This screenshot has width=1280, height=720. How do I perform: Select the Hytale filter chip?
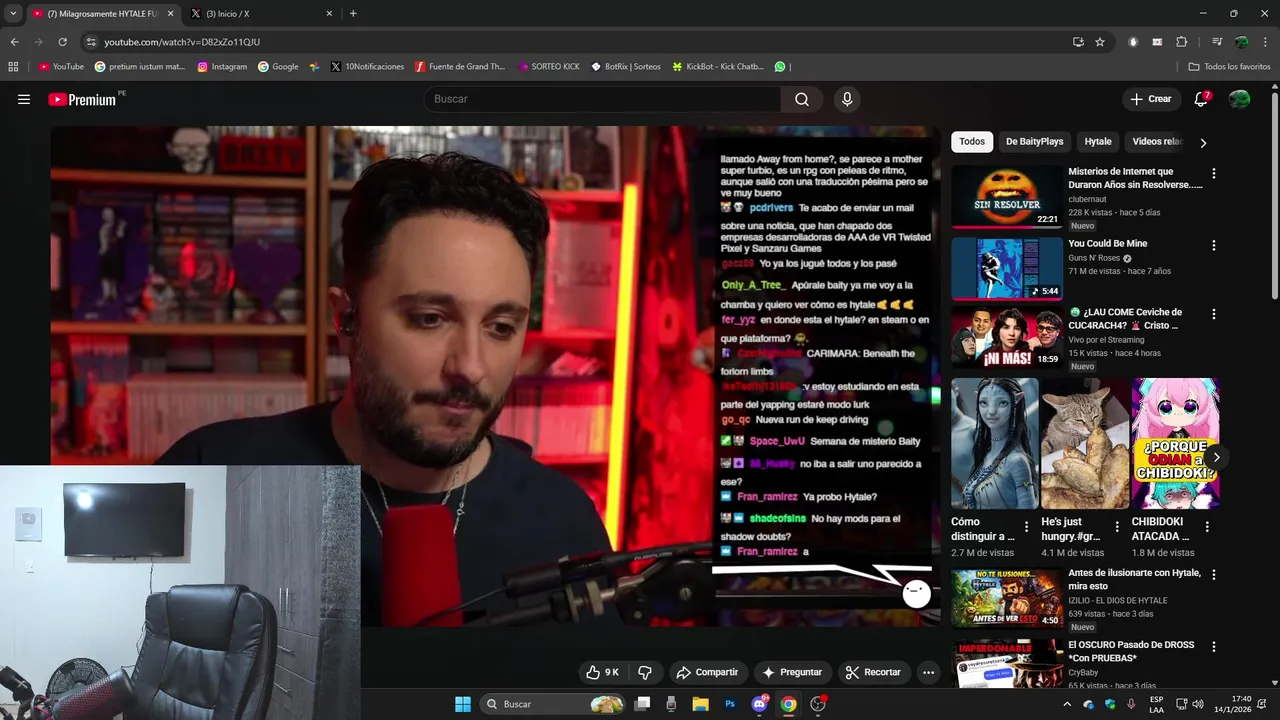[1098, 142]
